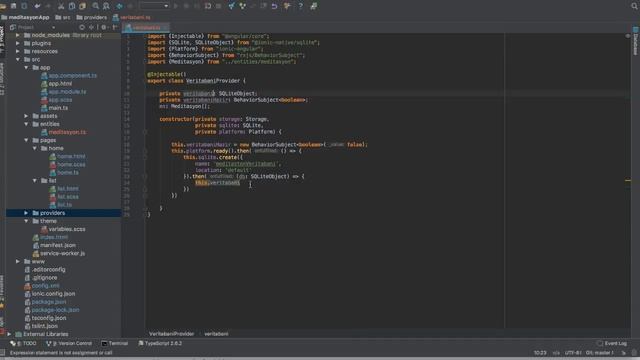Viewport: 640px width, 360px height.
Task: Click the UTF-8 encoding status item
Action: point(573,353)
